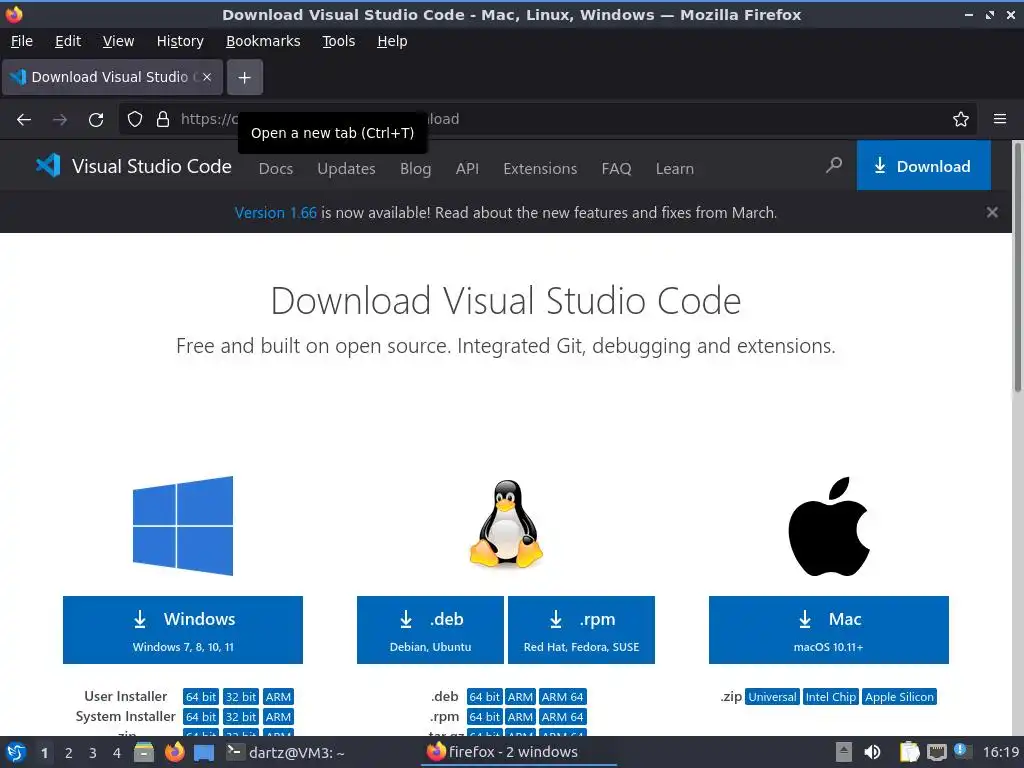The width and height of the screenshot is (1024, 768).
Task: Open the Help menu
Action: (x=392, y=41)
